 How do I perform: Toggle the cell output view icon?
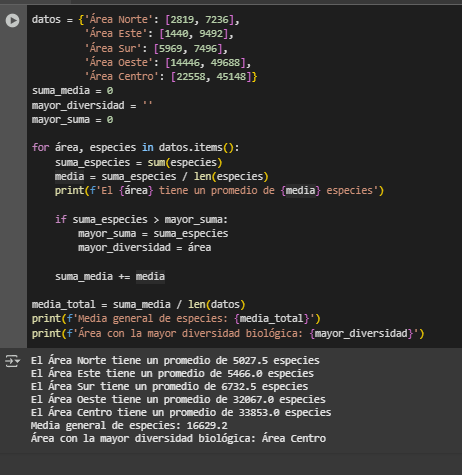pos(13,361)
